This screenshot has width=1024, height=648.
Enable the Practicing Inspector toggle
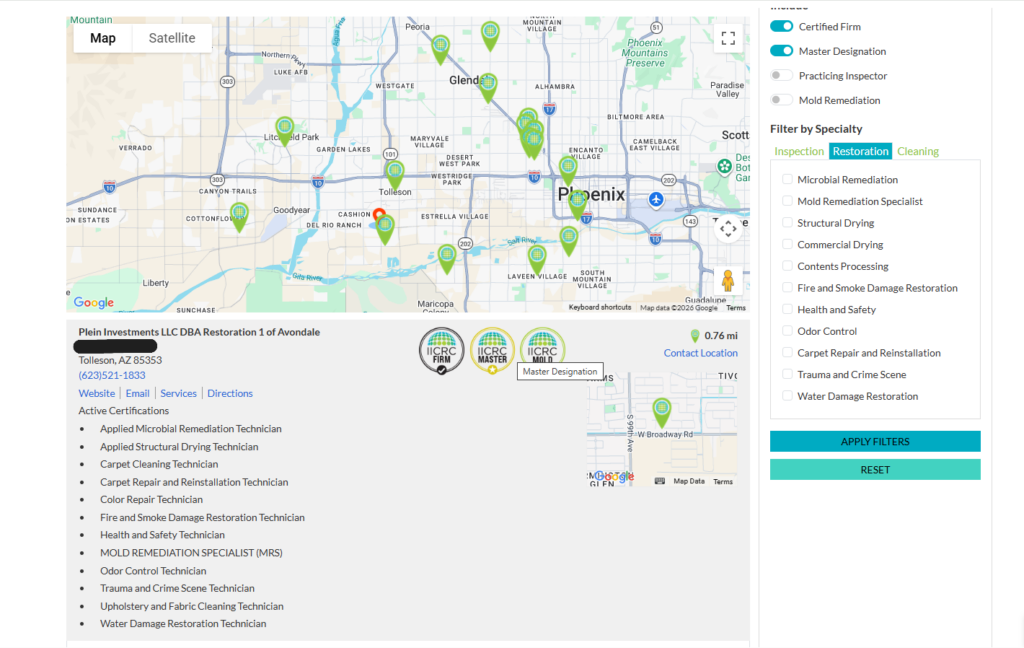click(x=781, y=75)
